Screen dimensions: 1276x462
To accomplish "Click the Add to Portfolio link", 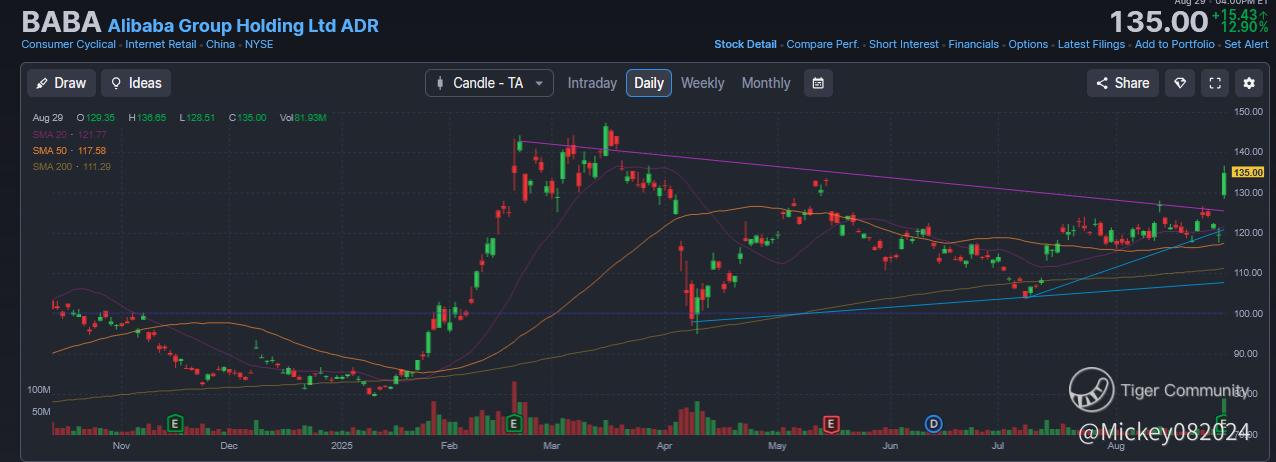I will pyautogui.click(x=1174, y=44).
